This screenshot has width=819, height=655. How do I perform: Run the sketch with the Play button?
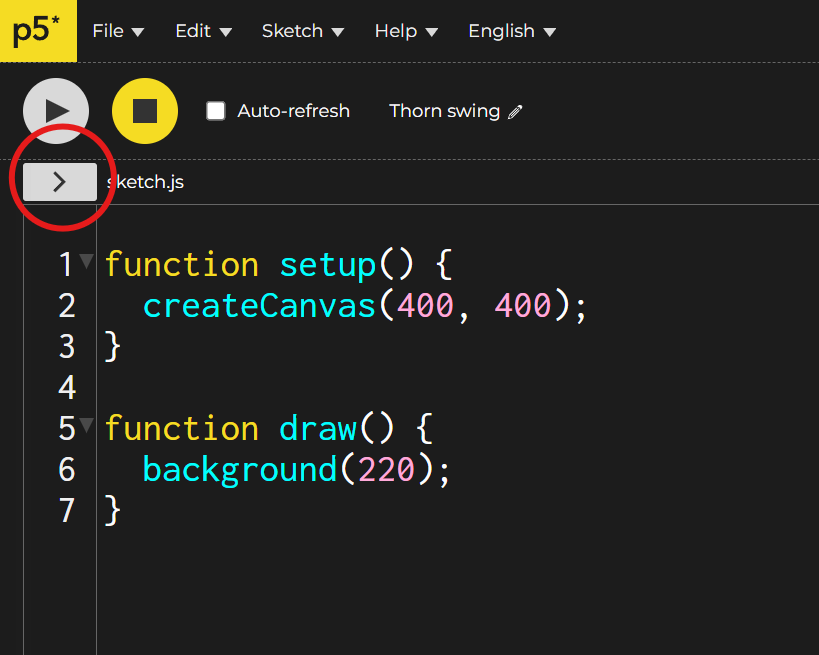56,111
